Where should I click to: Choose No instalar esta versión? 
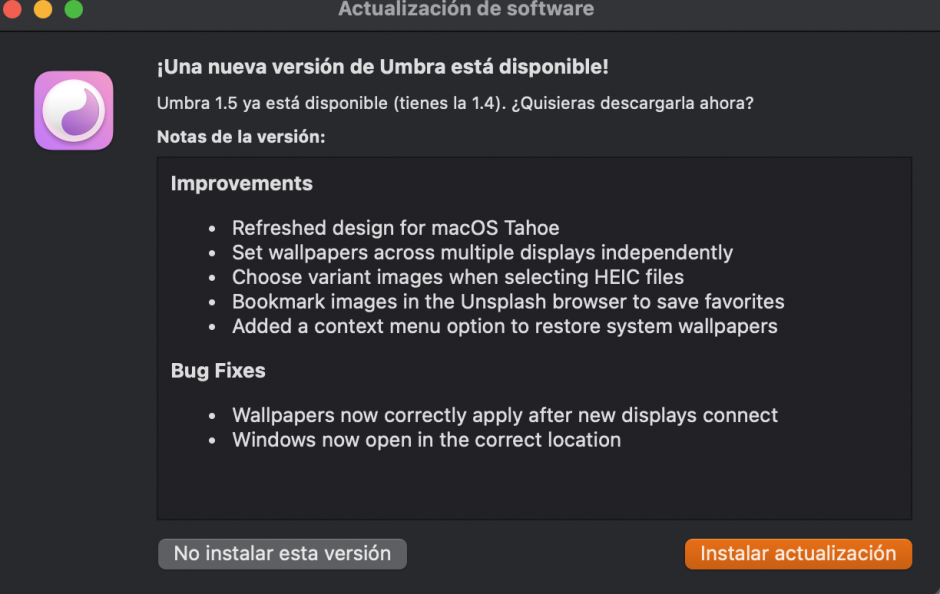(x=282, y=554)
